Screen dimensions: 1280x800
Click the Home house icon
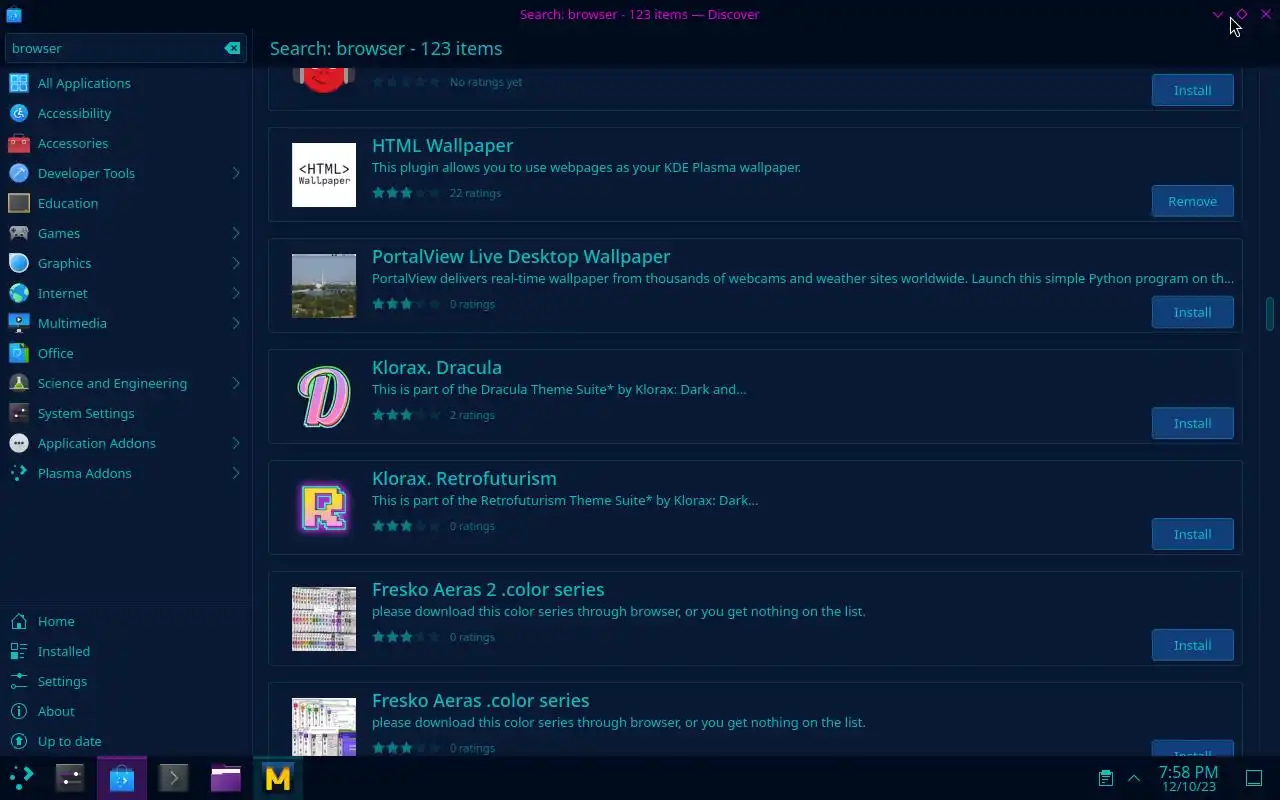(19, 621)
